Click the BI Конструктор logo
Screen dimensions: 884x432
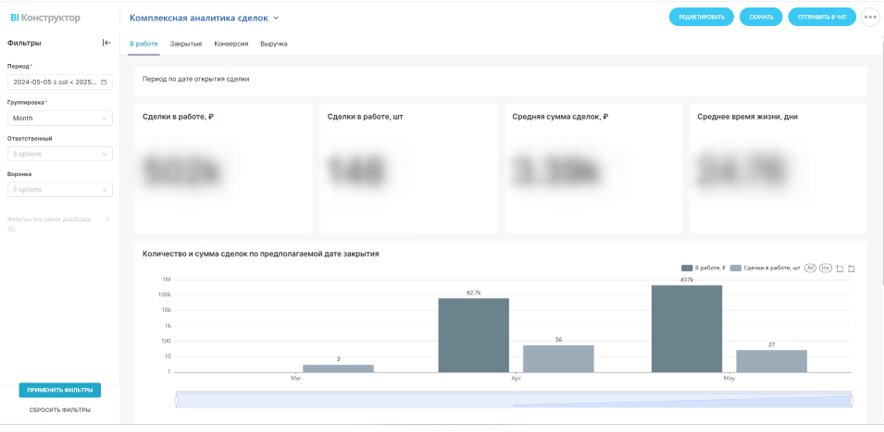[45, 17]
